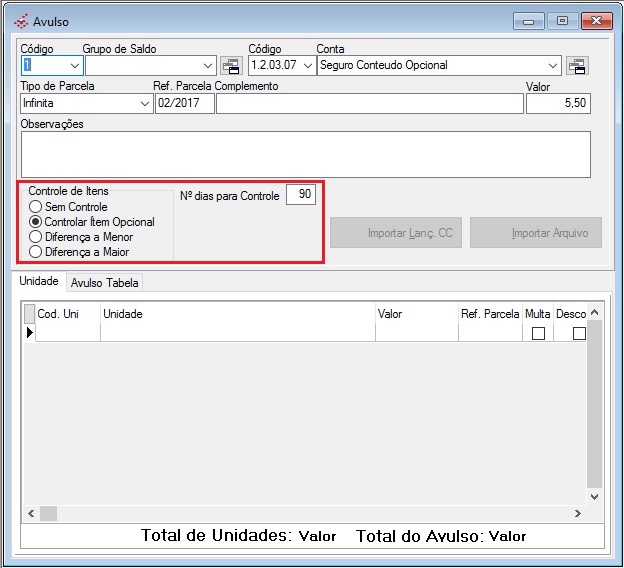Click the Importar Arquivo button

point(536,233)
